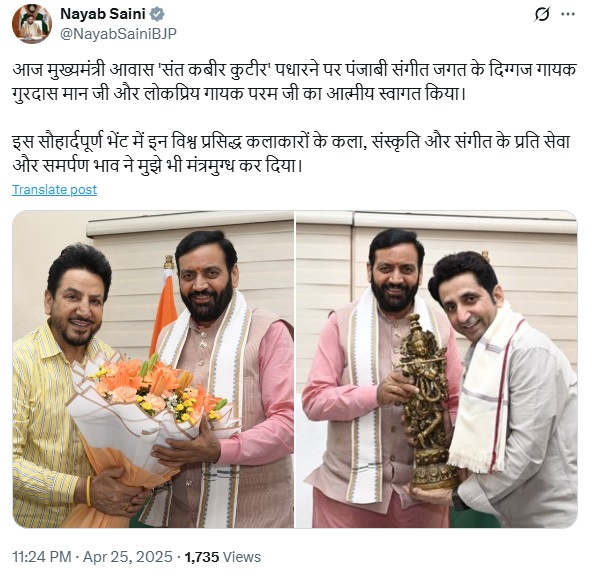Click the 1,735 Views count
Screen dimensions: 593x581
coord(223,557)
